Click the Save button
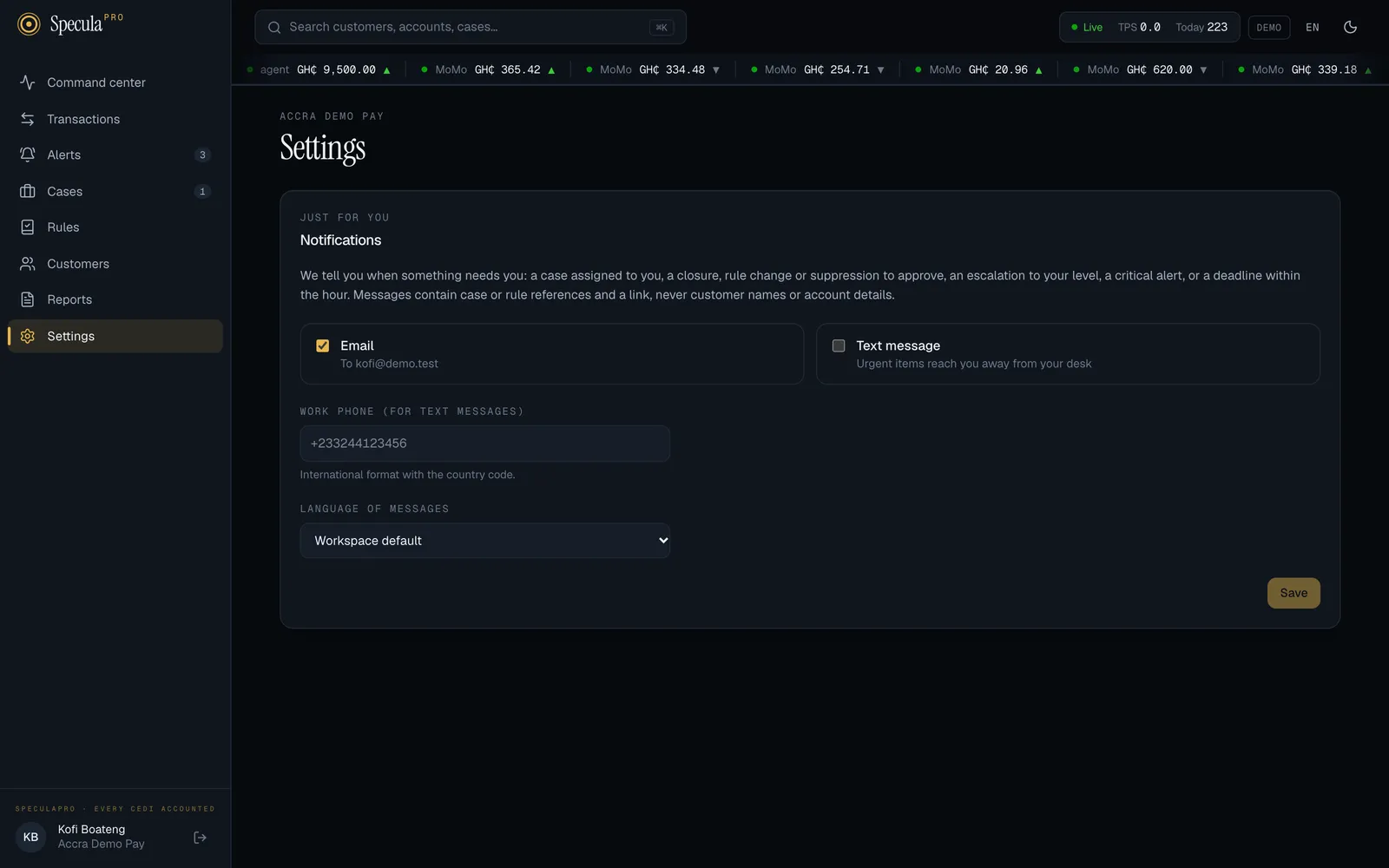Screen dimensions: 1389x868 point(1294,593)
